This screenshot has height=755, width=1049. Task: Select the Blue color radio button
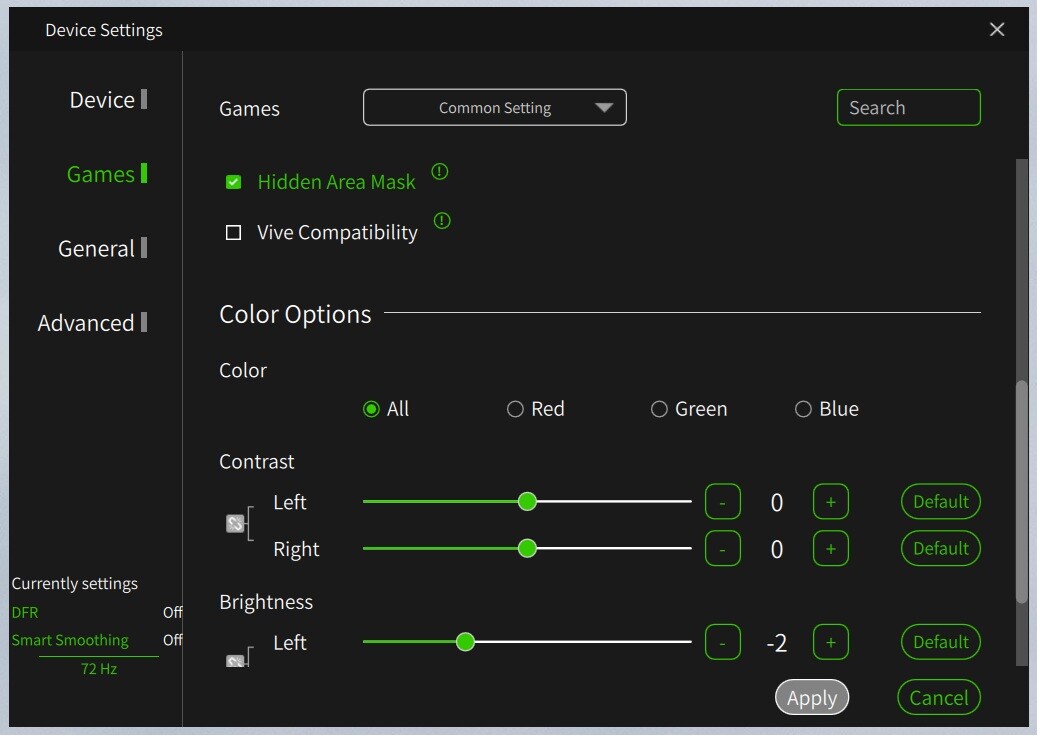[803, 409]
